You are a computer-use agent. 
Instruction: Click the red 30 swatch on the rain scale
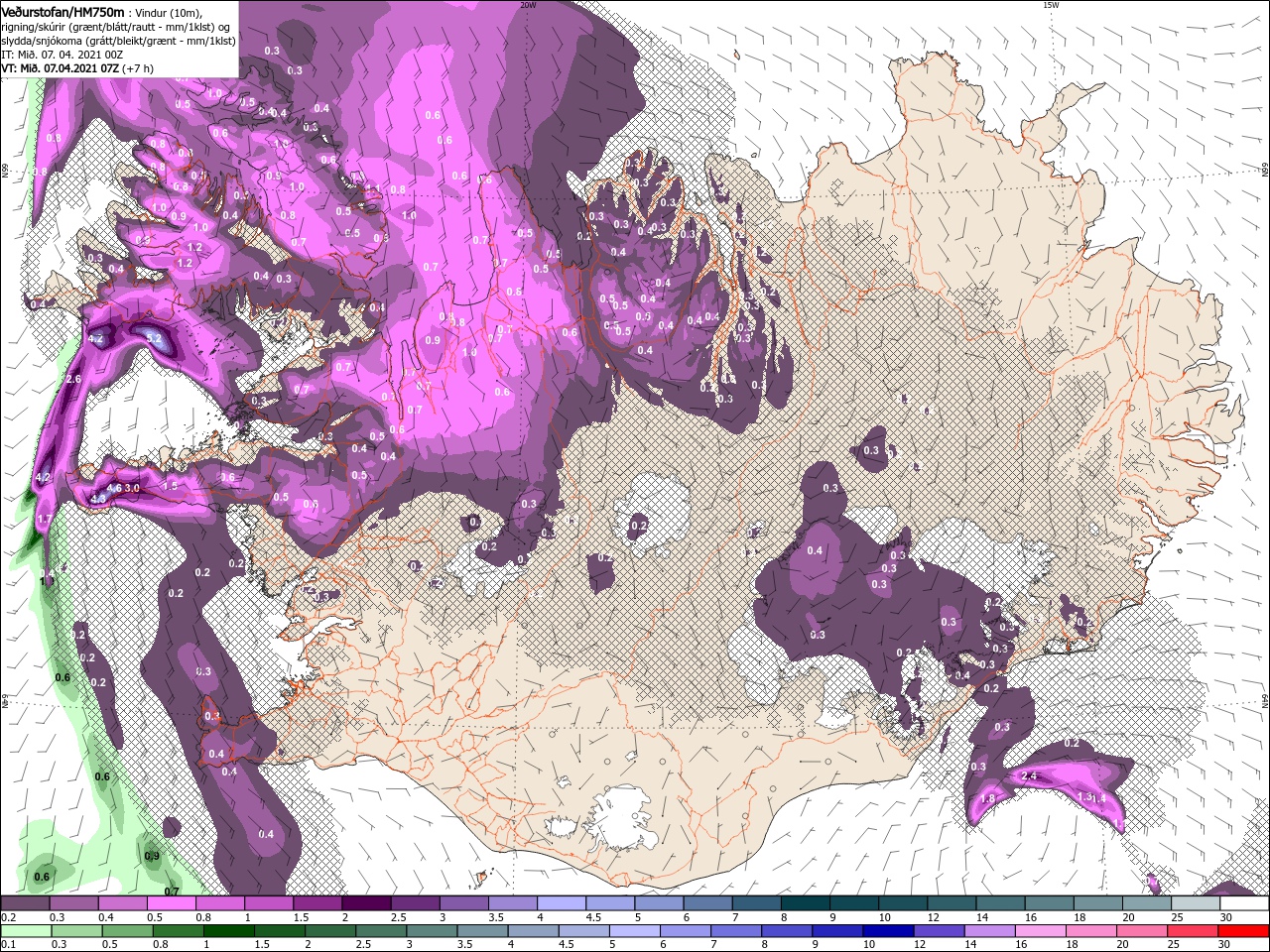pyautogui.click(x=1244, y=930)
